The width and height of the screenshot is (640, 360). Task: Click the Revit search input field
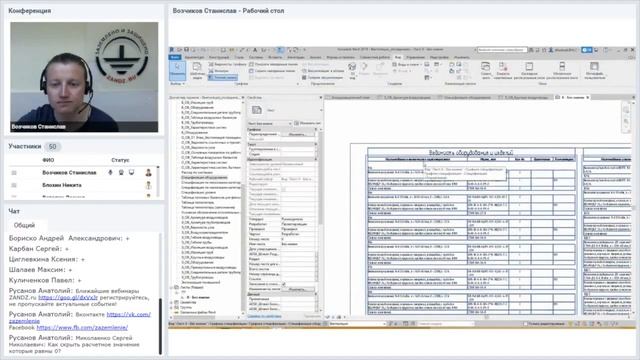[502, 50]
